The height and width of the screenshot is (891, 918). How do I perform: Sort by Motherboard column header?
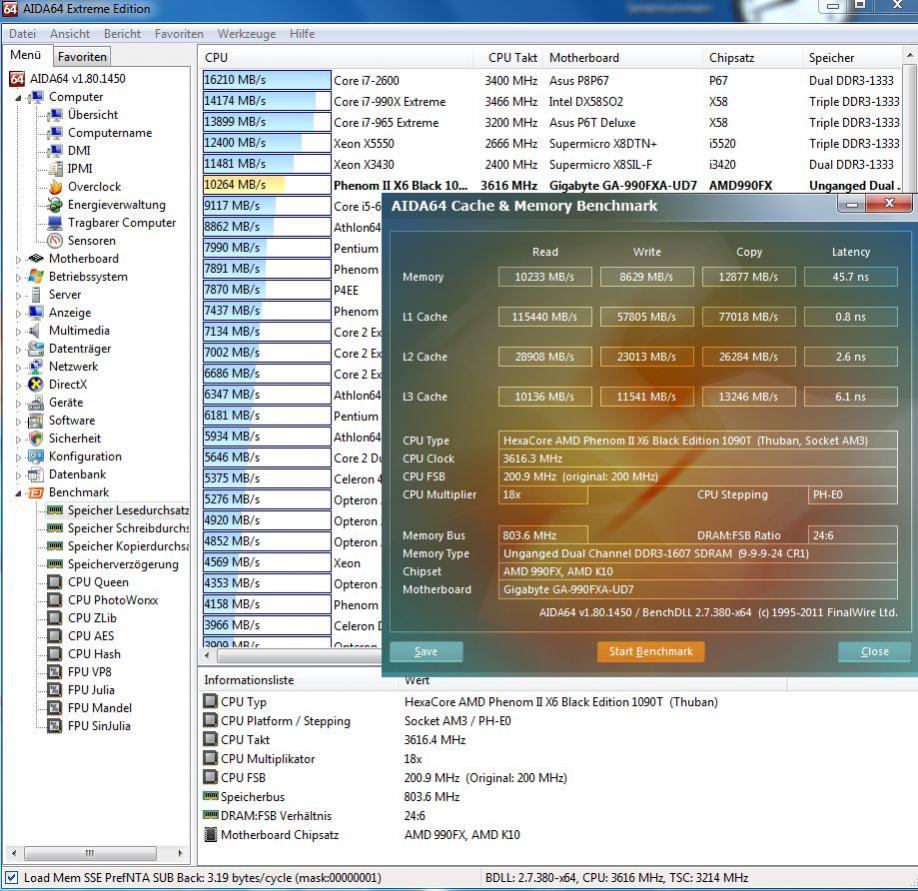(624, 58)
